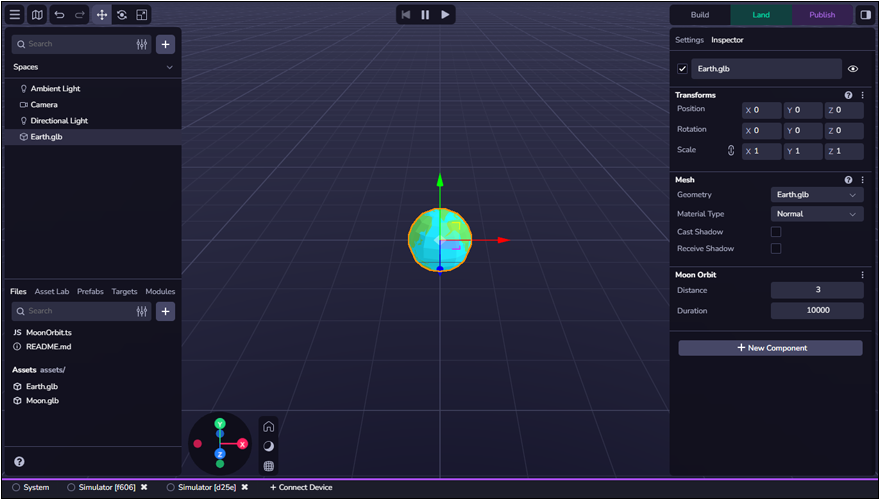Select the translate move gizmo tool

tap(101, 15)
